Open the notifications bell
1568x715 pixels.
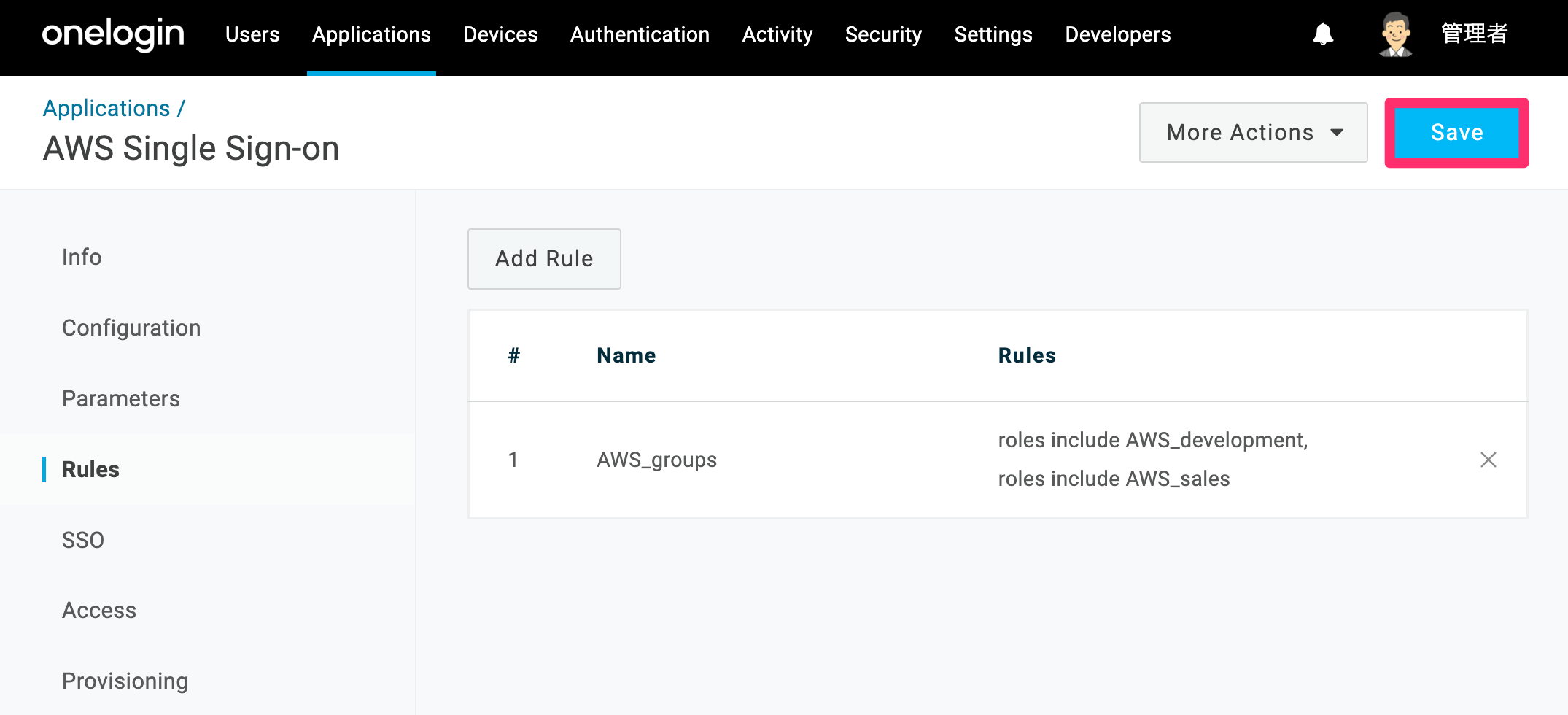click(x=1323, y=34)
